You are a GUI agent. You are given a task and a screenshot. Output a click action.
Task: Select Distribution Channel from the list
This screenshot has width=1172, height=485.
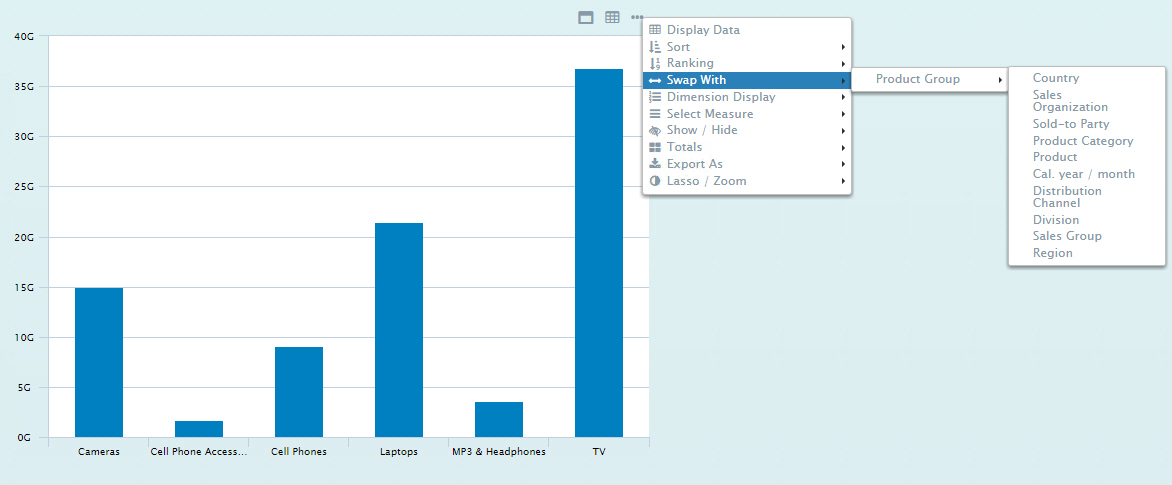click(x=1066, y=197)
